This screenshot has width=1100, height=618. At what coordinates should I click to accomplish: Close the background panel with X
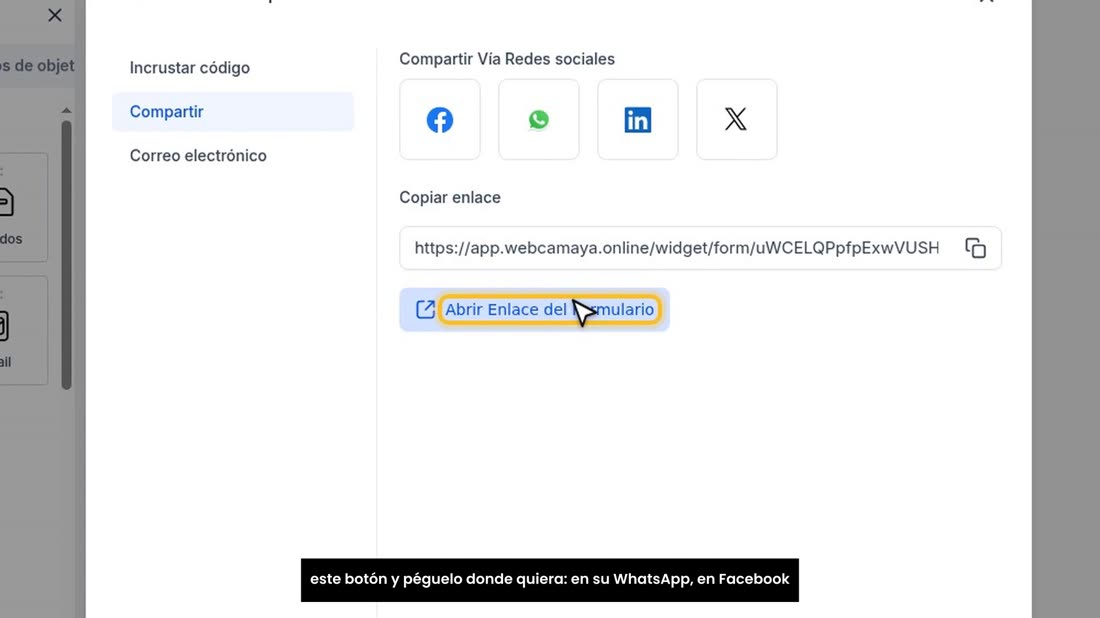pos(55,15)
